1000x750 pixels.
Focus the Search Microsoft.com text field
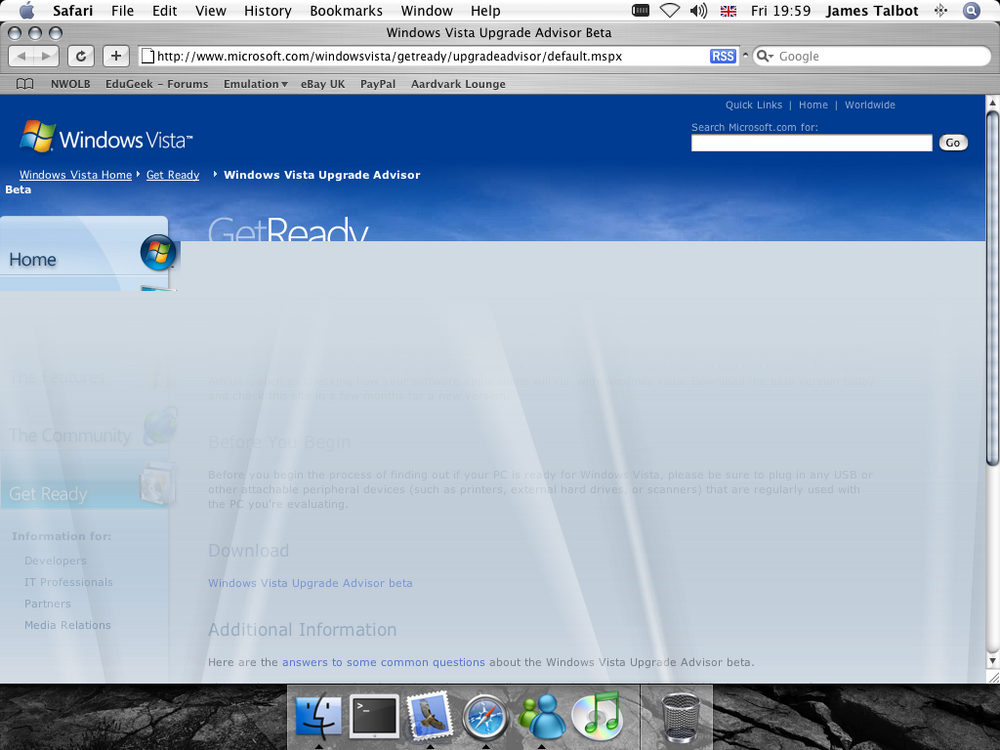pos(811,143)
